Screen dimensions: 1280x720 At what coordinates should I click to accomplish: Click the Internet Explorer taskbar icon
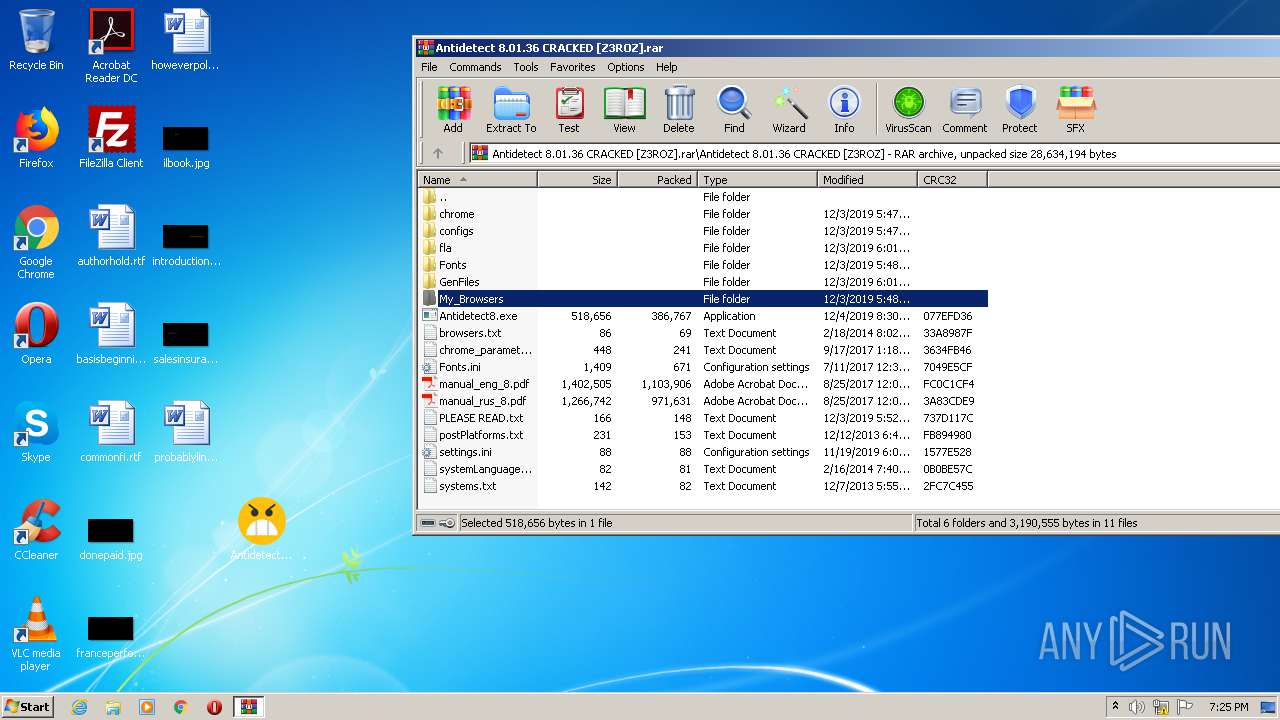pos(80,707)
